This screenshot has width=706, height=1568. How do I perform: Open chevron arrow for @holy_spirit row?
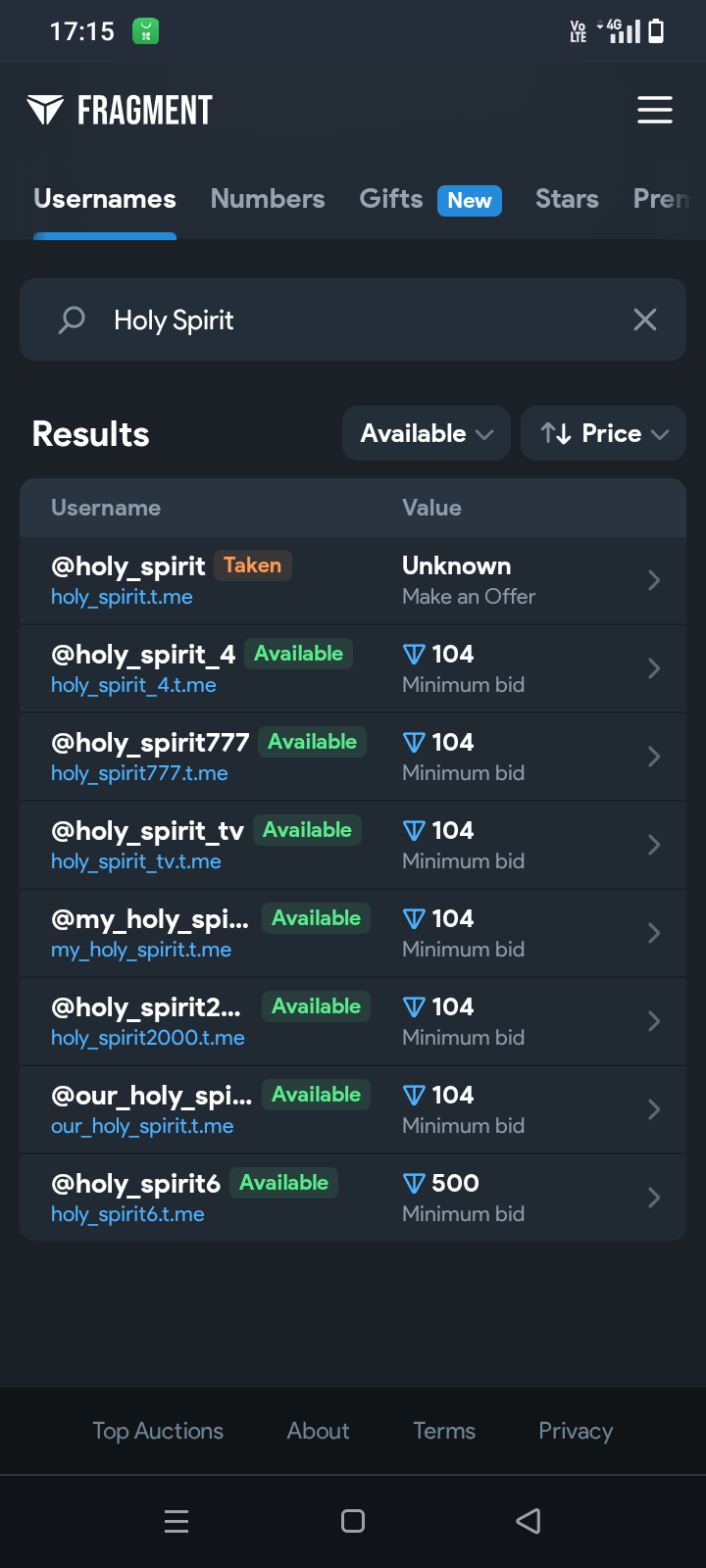[x=654, y=580]
